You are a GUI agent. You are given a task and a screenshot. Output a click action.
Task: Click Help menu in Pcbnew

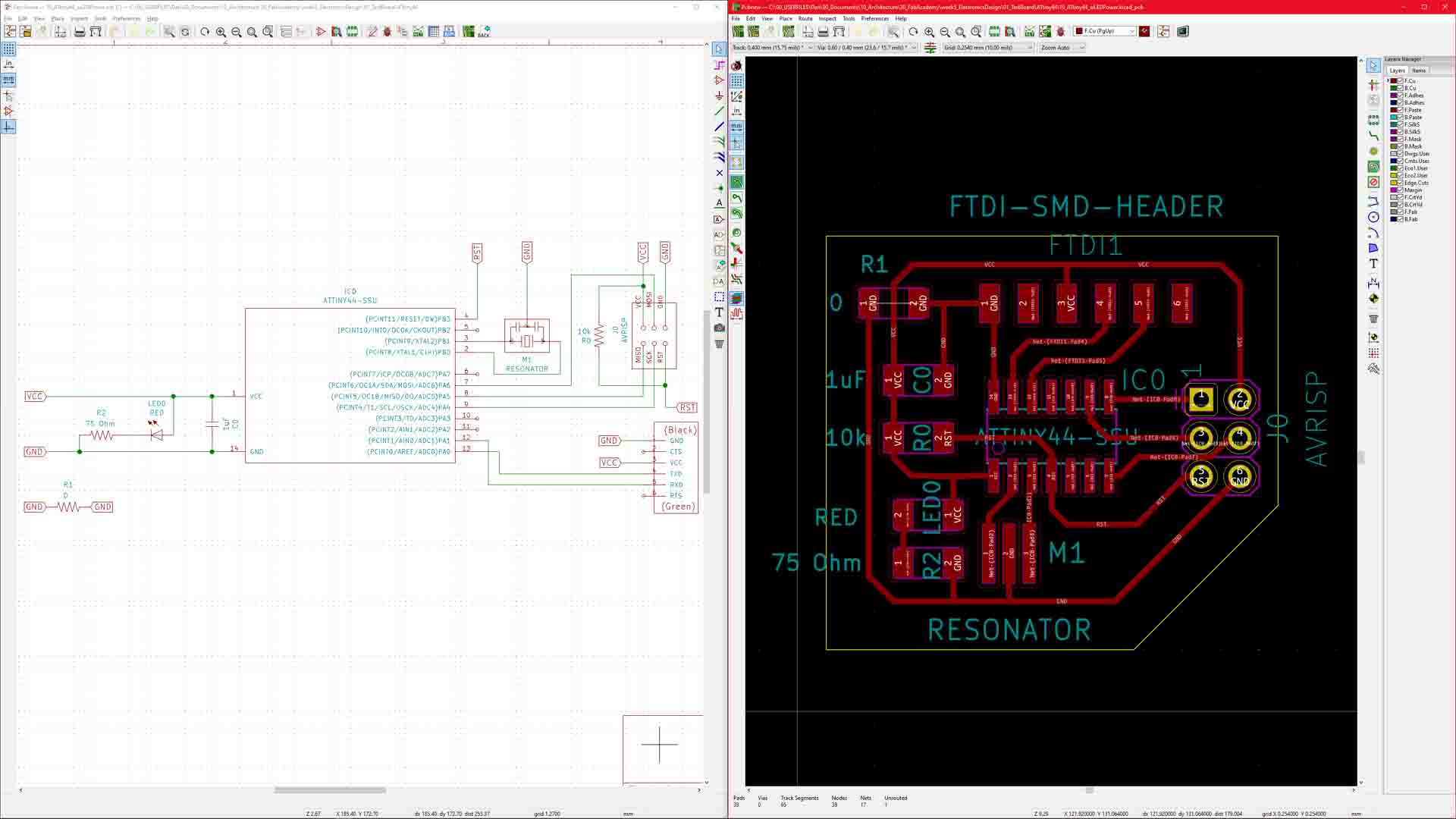click(901, 18)
